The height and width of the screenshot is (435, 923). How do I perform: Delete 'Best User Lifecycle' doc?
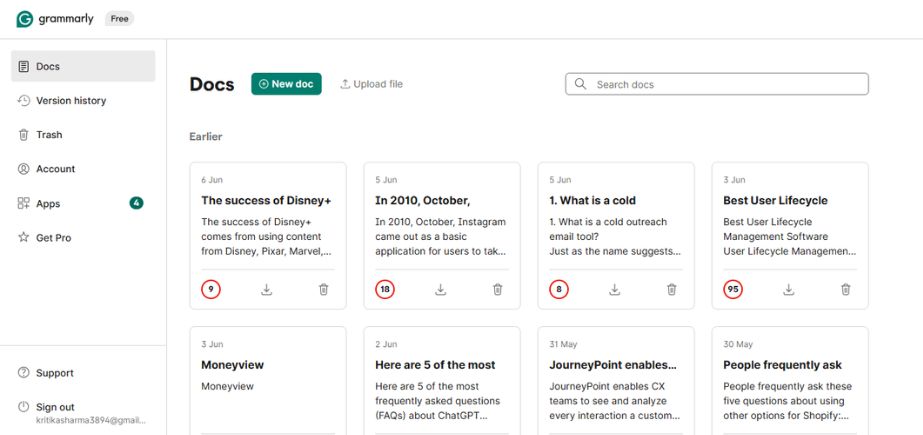[846, 290]
